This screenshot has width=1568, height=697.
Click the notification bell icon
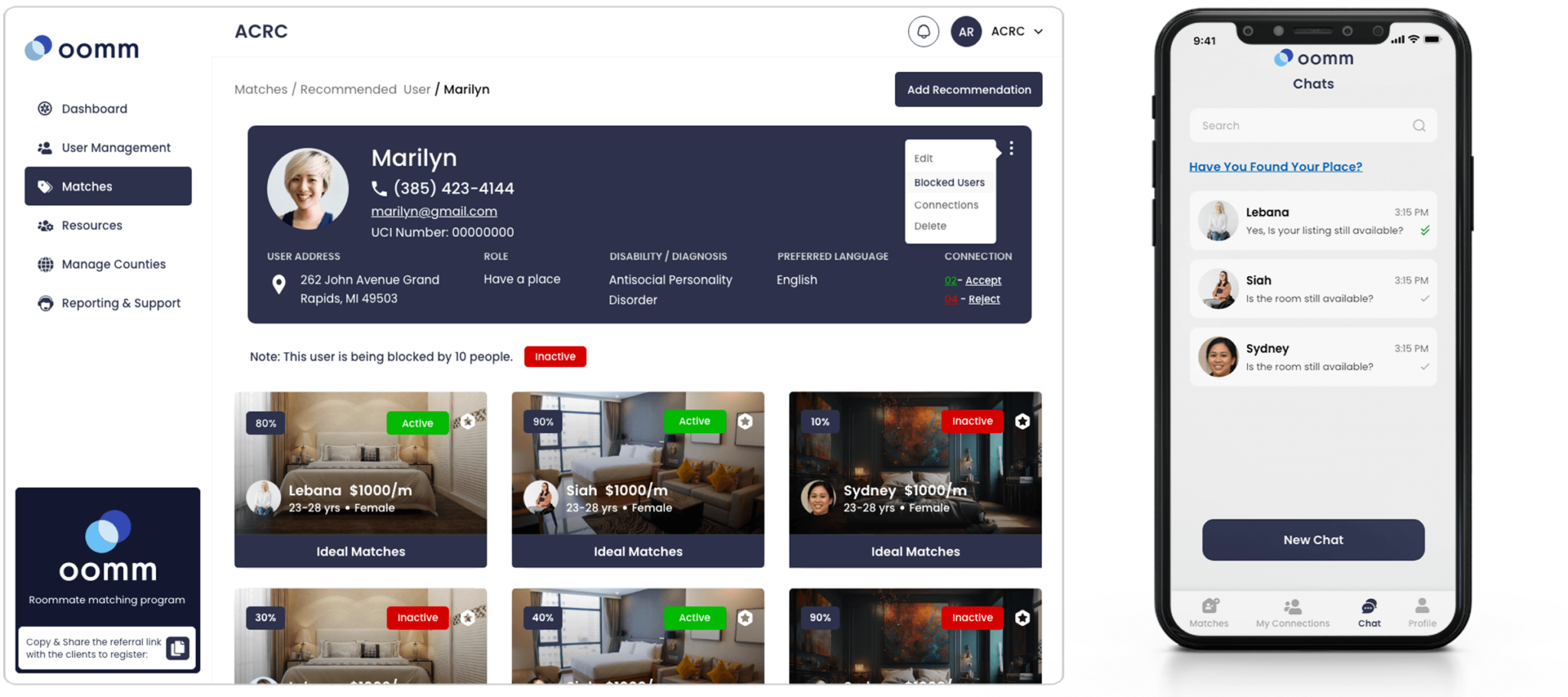(x=923, y=31)
